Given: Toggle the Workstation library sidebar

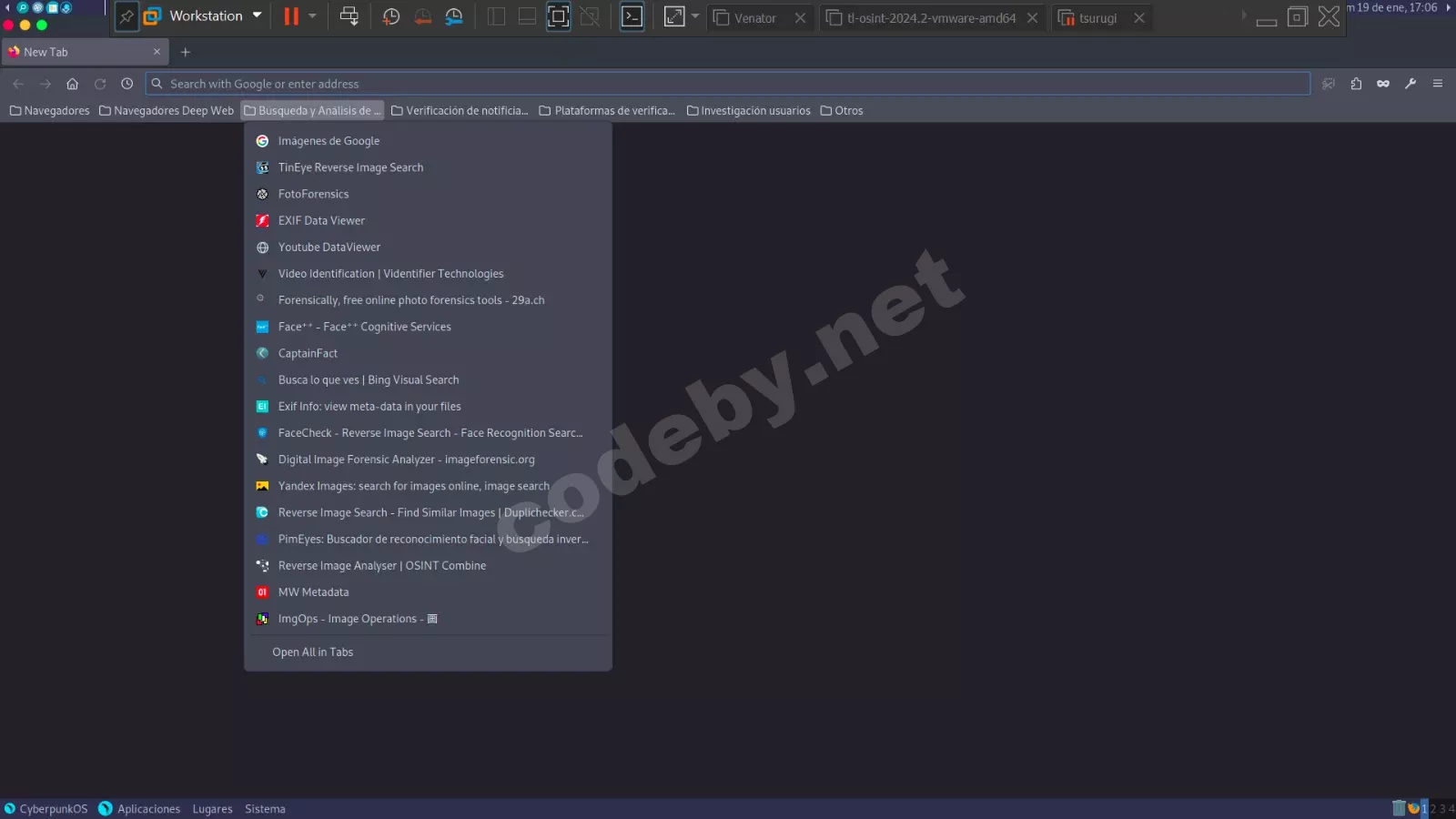Looking at the screenshot, I should pyautogui.click(x=496, y=16).
